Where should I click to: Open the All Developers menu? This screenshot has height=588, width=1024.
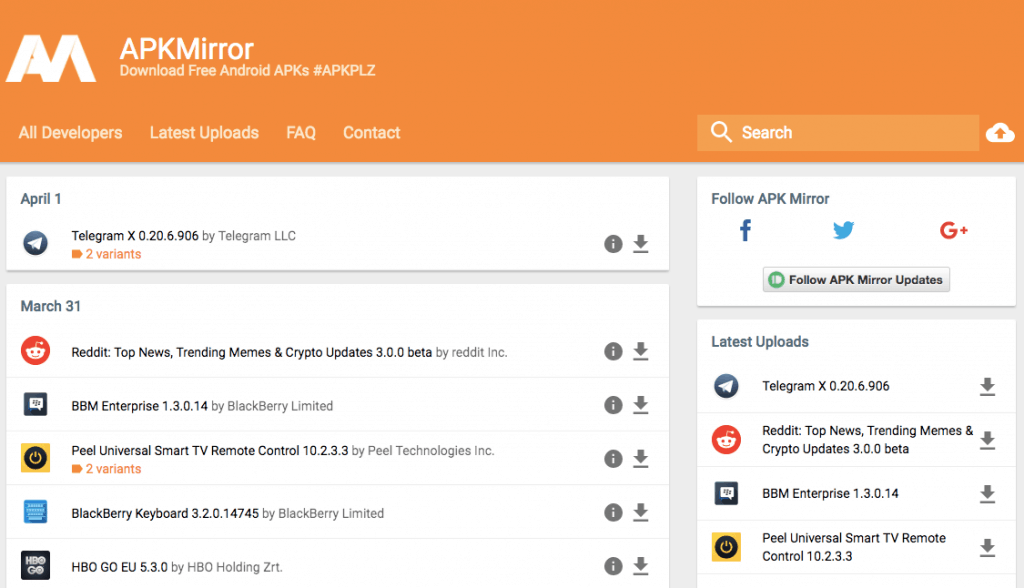coord(70,133)
